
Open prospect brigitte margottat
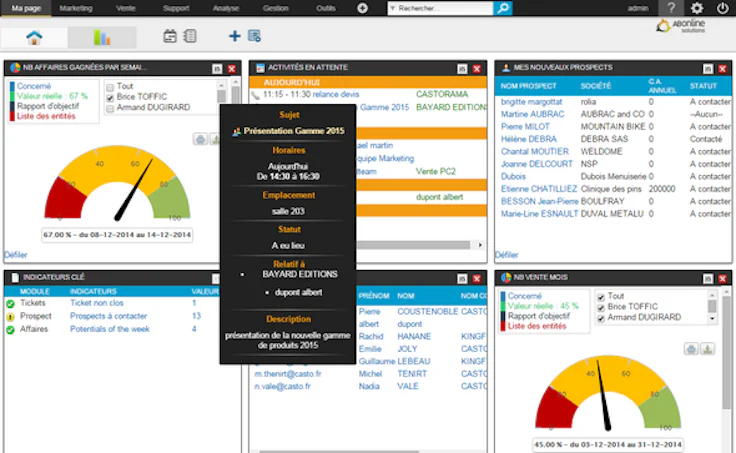tap(531, 102)
